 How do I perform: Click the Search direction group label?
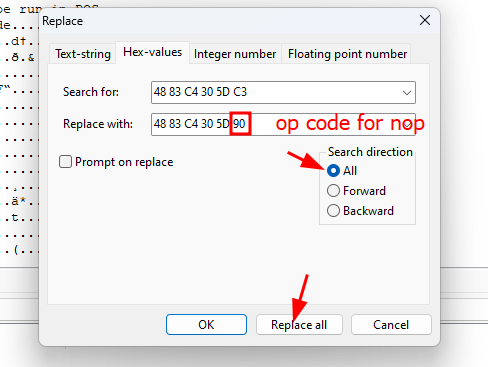click(x=370, y=152)
